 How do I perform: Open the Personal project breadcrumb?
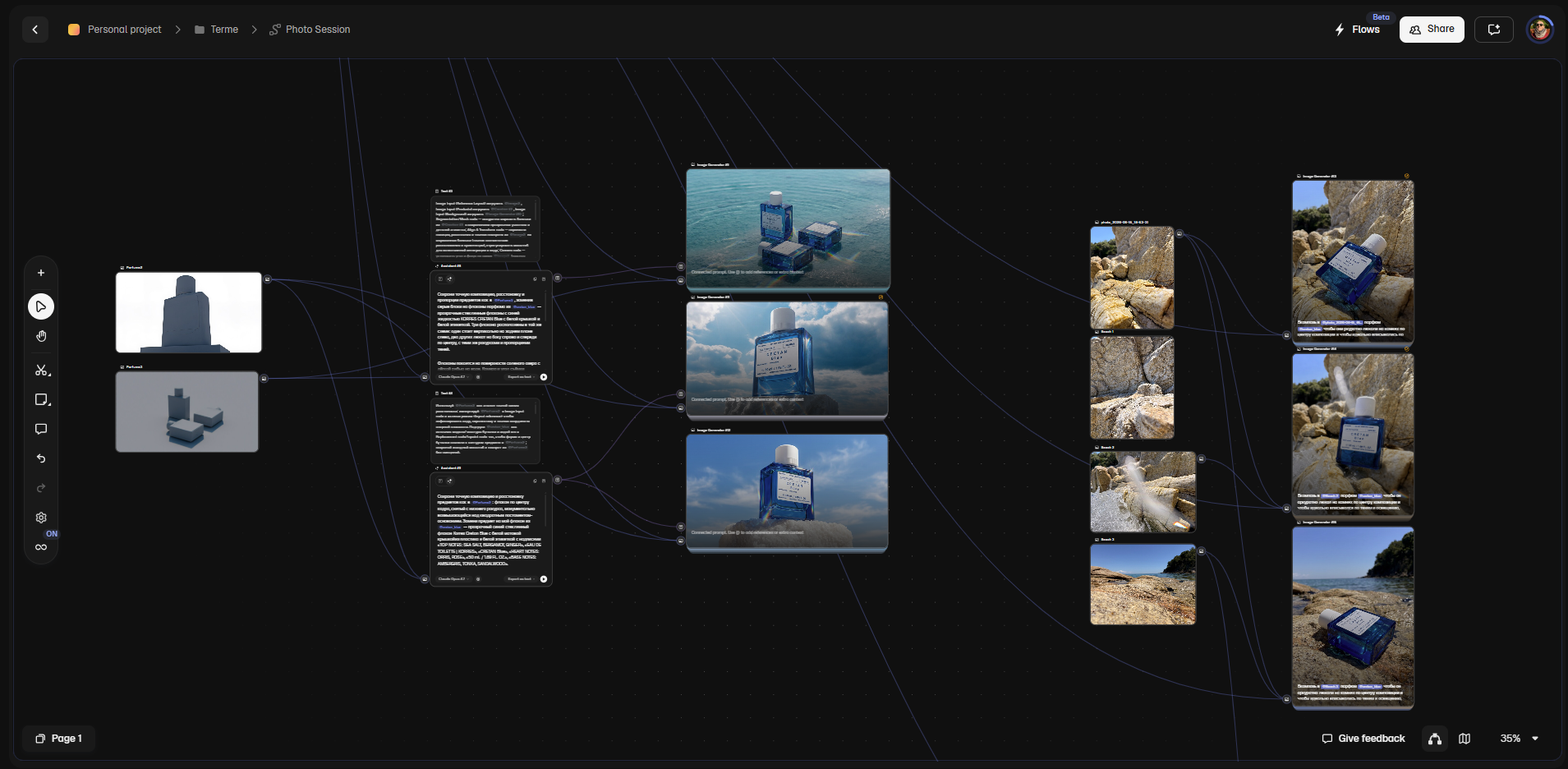(x=115, y=30)
